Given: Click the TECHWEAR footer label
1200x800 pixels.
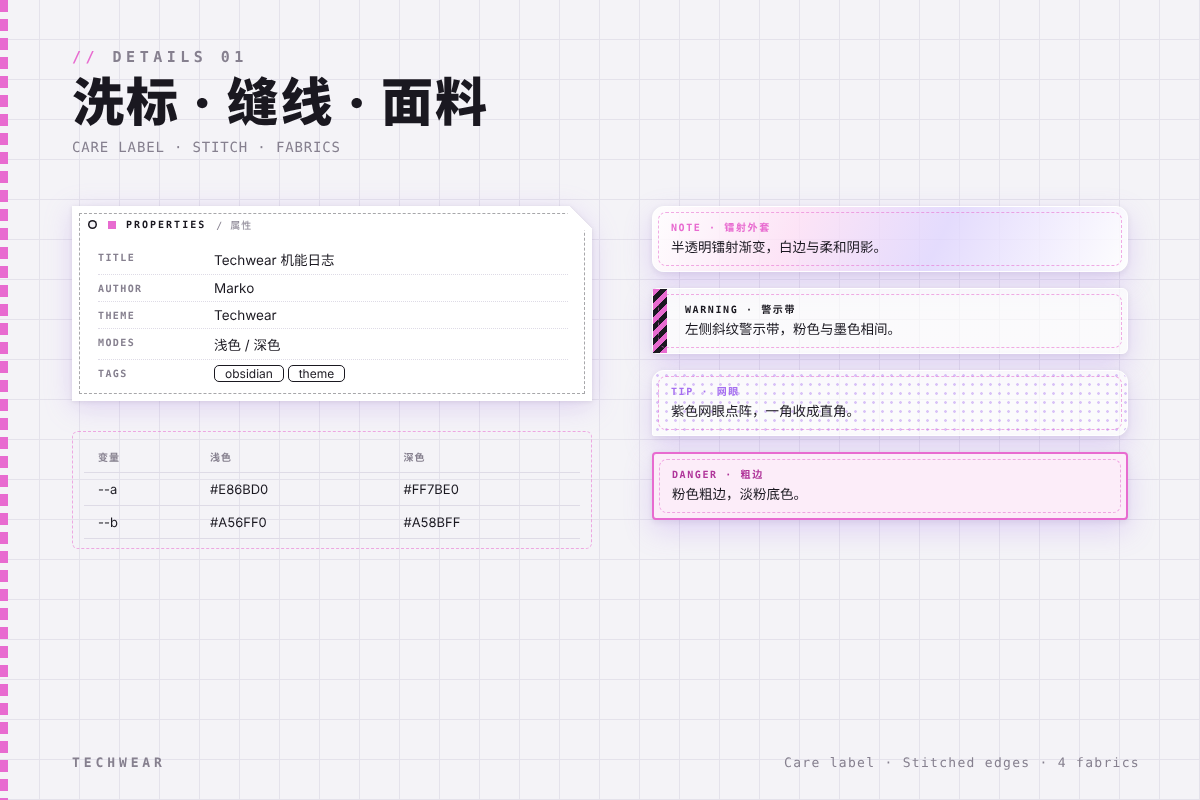Looking at the screenshot, I should (118, 763).
